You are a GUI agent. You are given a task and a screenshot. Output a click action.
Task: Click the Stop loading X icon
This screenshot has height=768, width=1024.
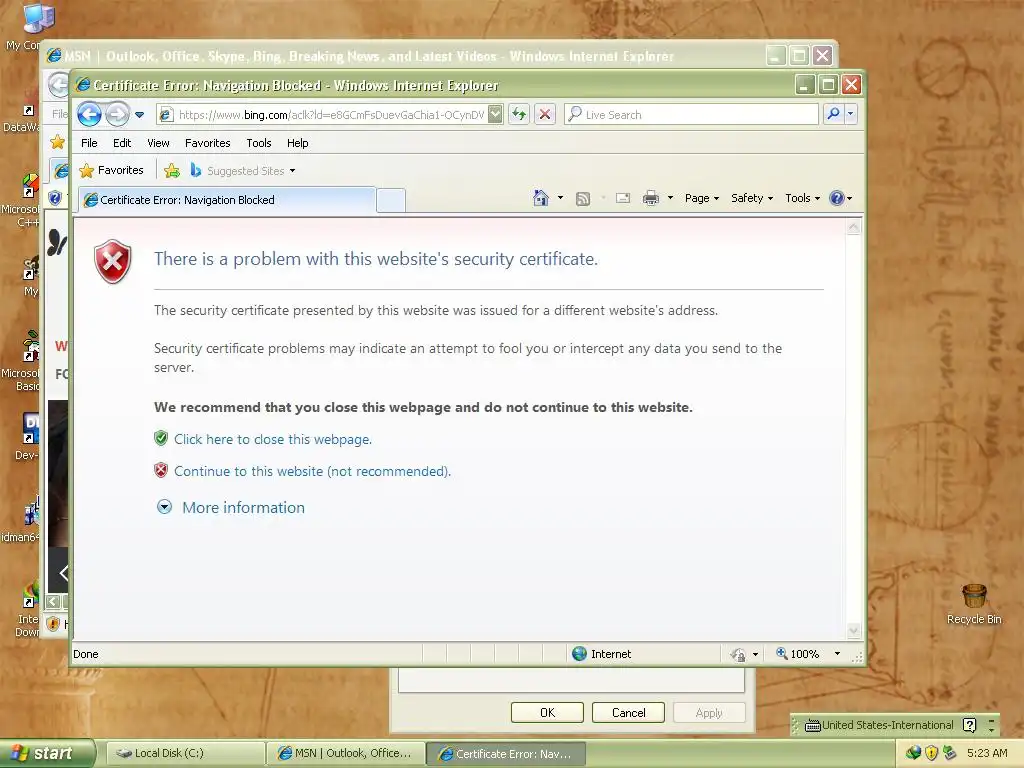point(545,114)
